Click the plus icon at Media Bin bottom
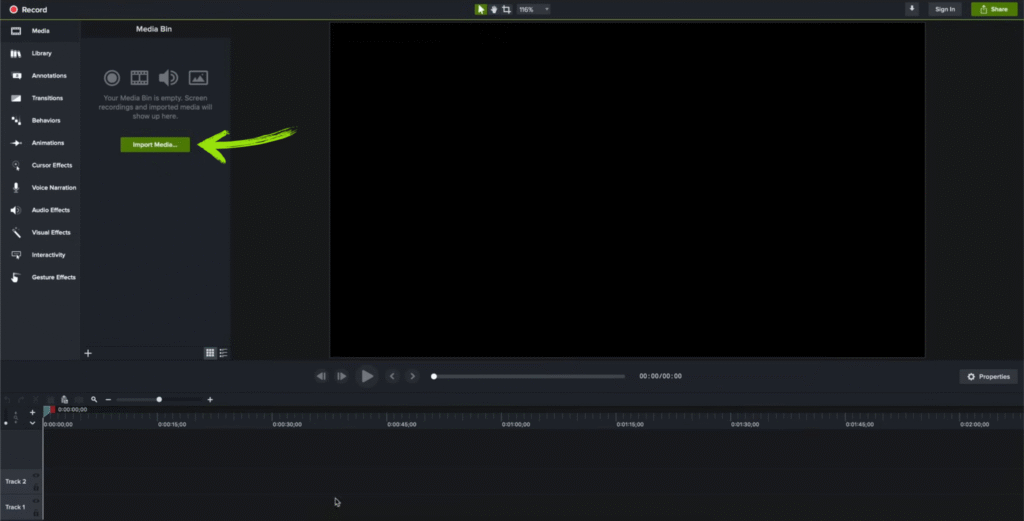 88,353
